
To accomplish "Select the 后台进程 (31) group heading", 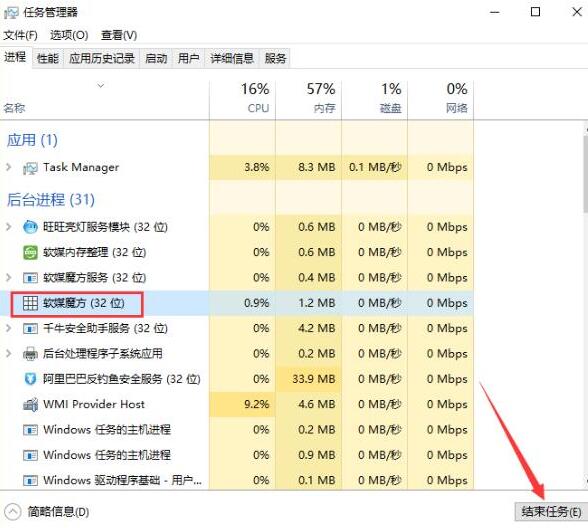I will click(51, 200).
